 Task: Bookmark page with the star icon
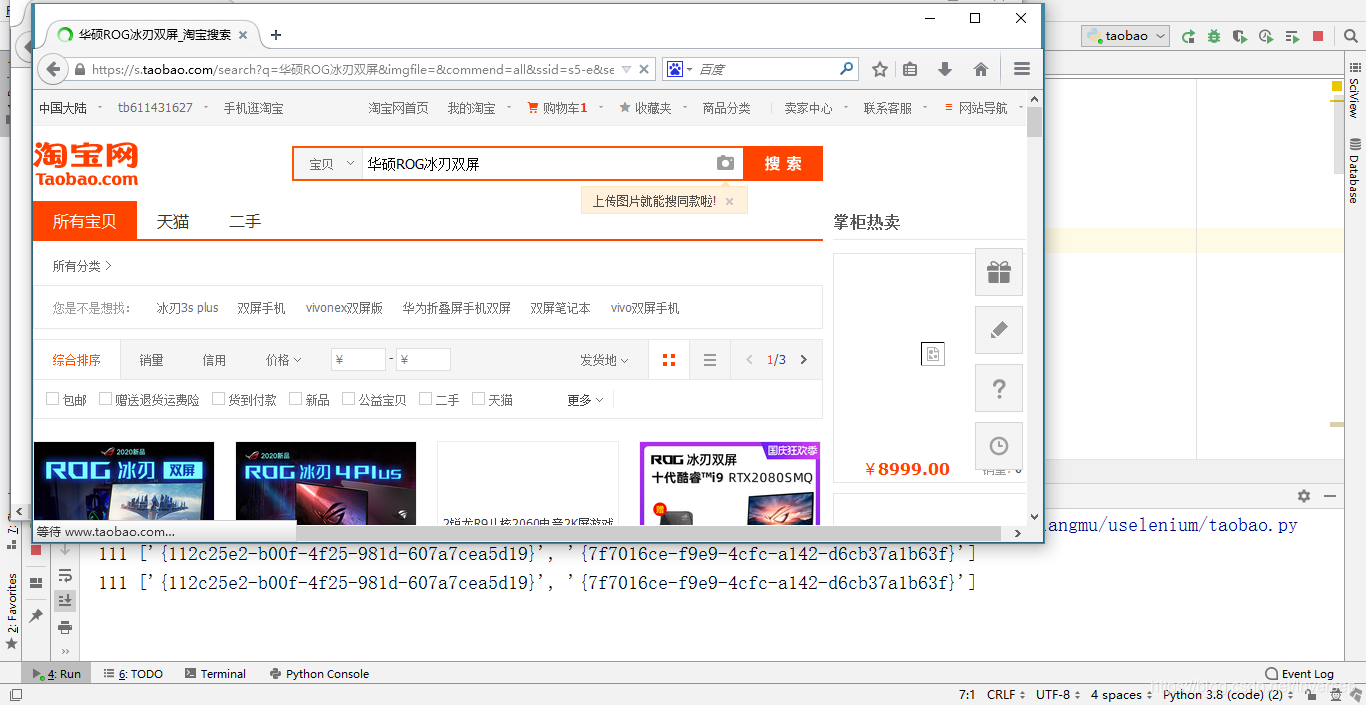click(x=880, y=69)
